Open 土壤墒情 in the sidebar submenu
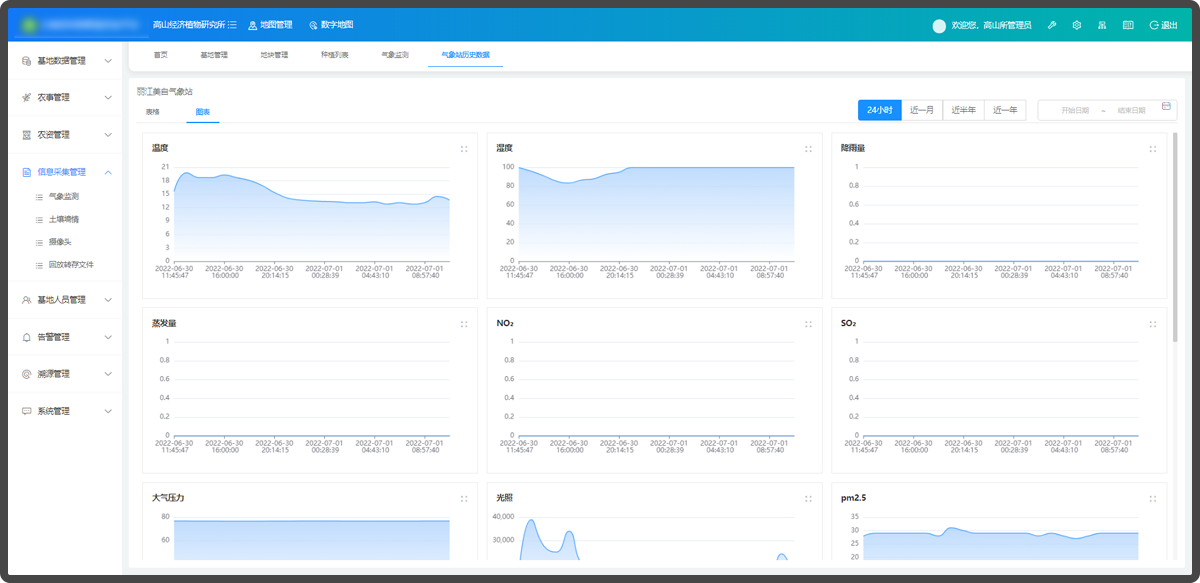1200x583 pixels. [x=64, y=219]
